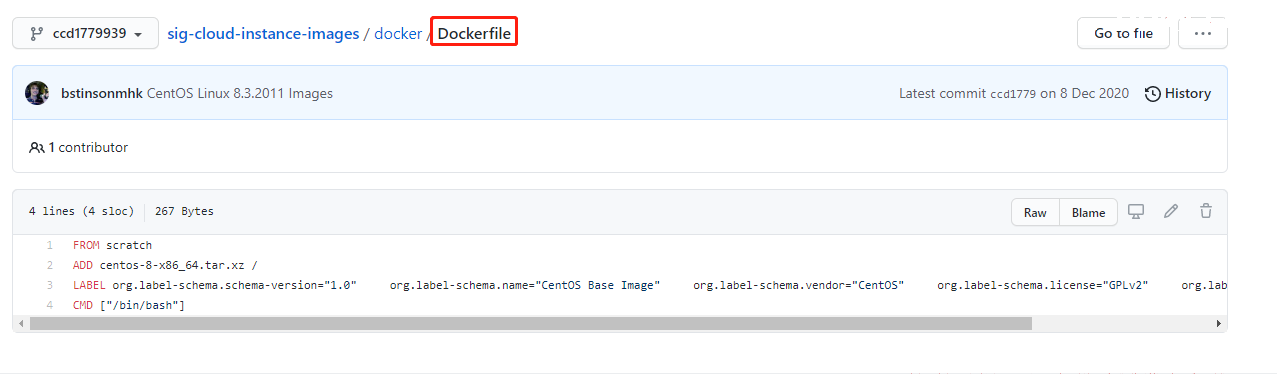
Task: Open the sig-cloud-instance-images repository link
Action: pos(263,33)
